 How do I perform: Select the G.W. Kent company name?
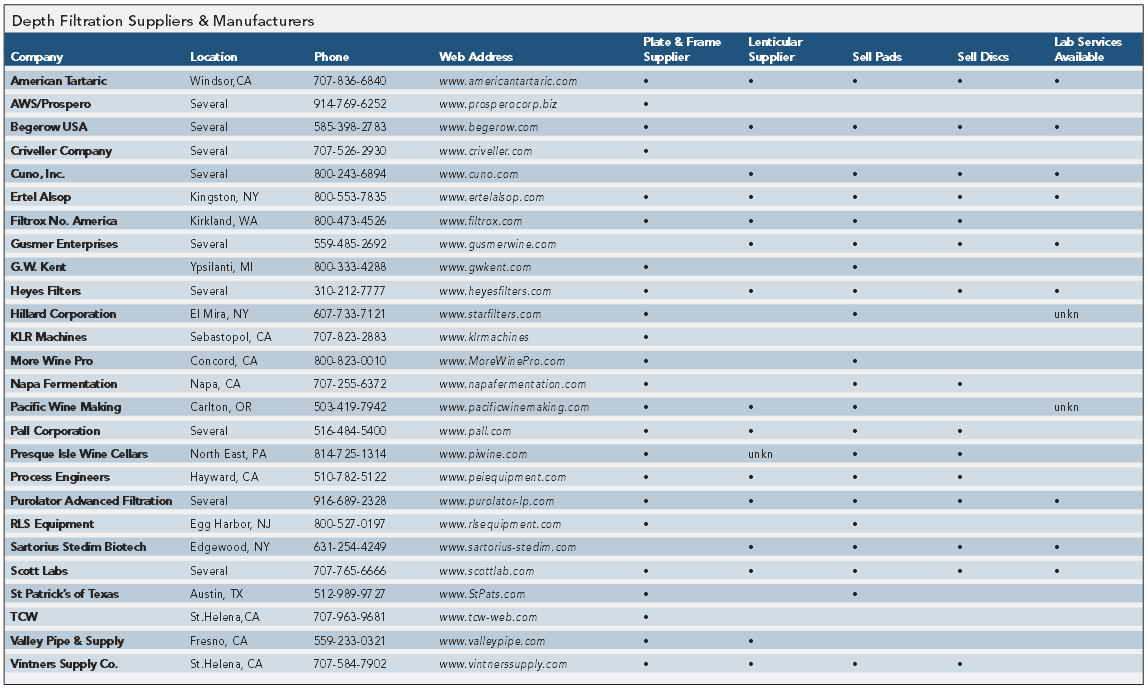tap(38, 267)
